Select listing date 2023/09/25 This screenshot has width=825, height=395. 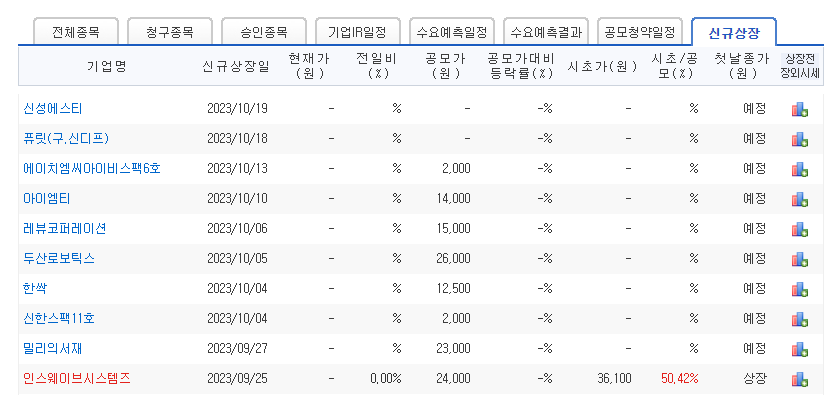click(x=237, y=378)
